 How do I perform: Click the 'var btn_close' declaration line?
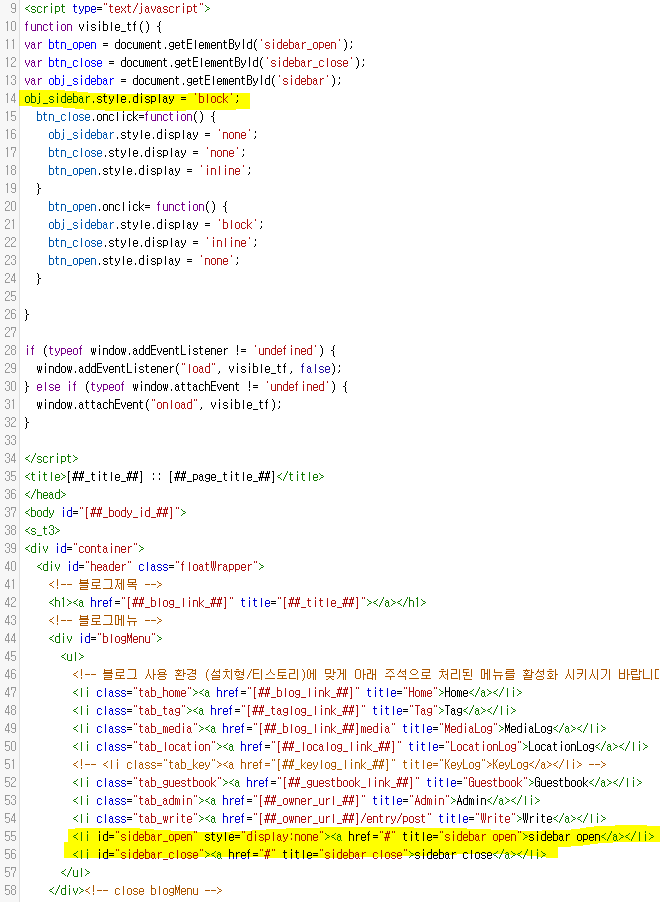coord(194,62)
